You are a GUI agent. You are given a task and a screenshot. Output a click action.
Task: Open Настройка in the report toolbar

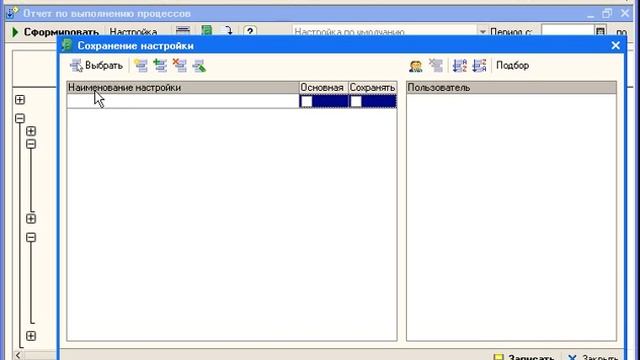coord(133,32)
